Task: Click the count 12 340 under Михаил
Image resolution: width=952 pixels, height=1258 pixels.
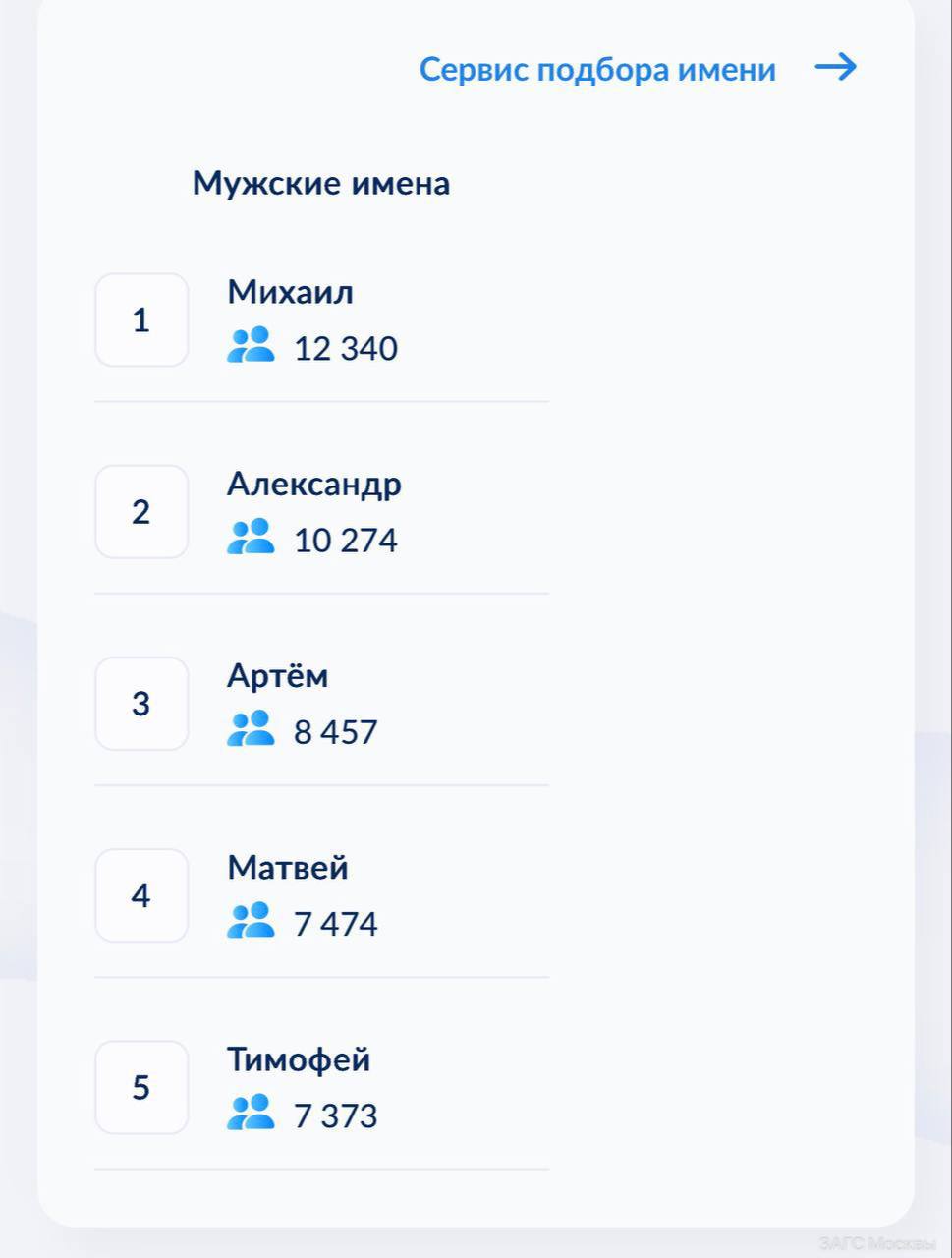Action: click(346, 349)
